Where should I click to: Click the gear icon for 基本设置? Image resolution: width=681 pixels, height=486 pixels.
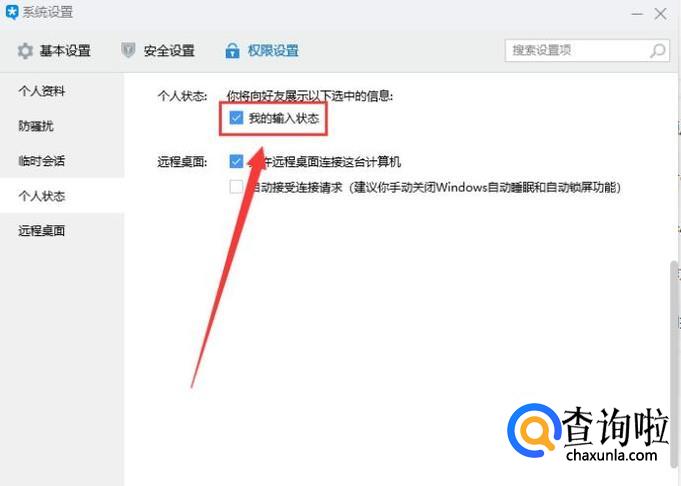point(25,51)
